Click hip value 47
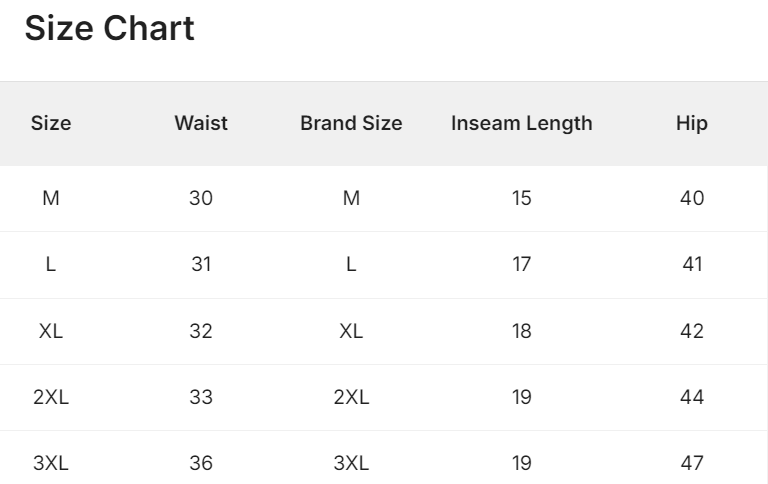The image size is (768, 484). coord(691,463)
